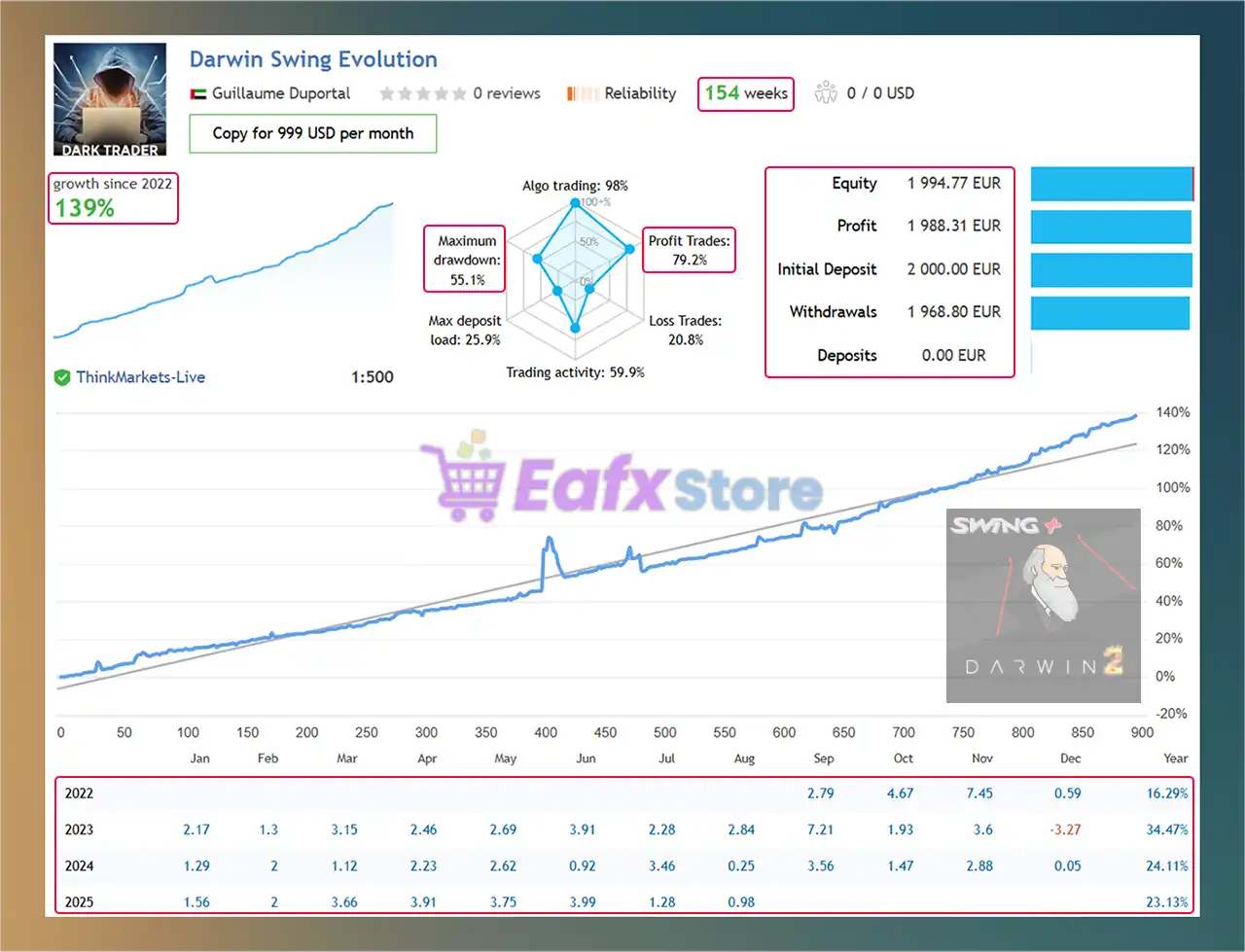
Task: Click the 1:500 leverage value
Action: 373,377
